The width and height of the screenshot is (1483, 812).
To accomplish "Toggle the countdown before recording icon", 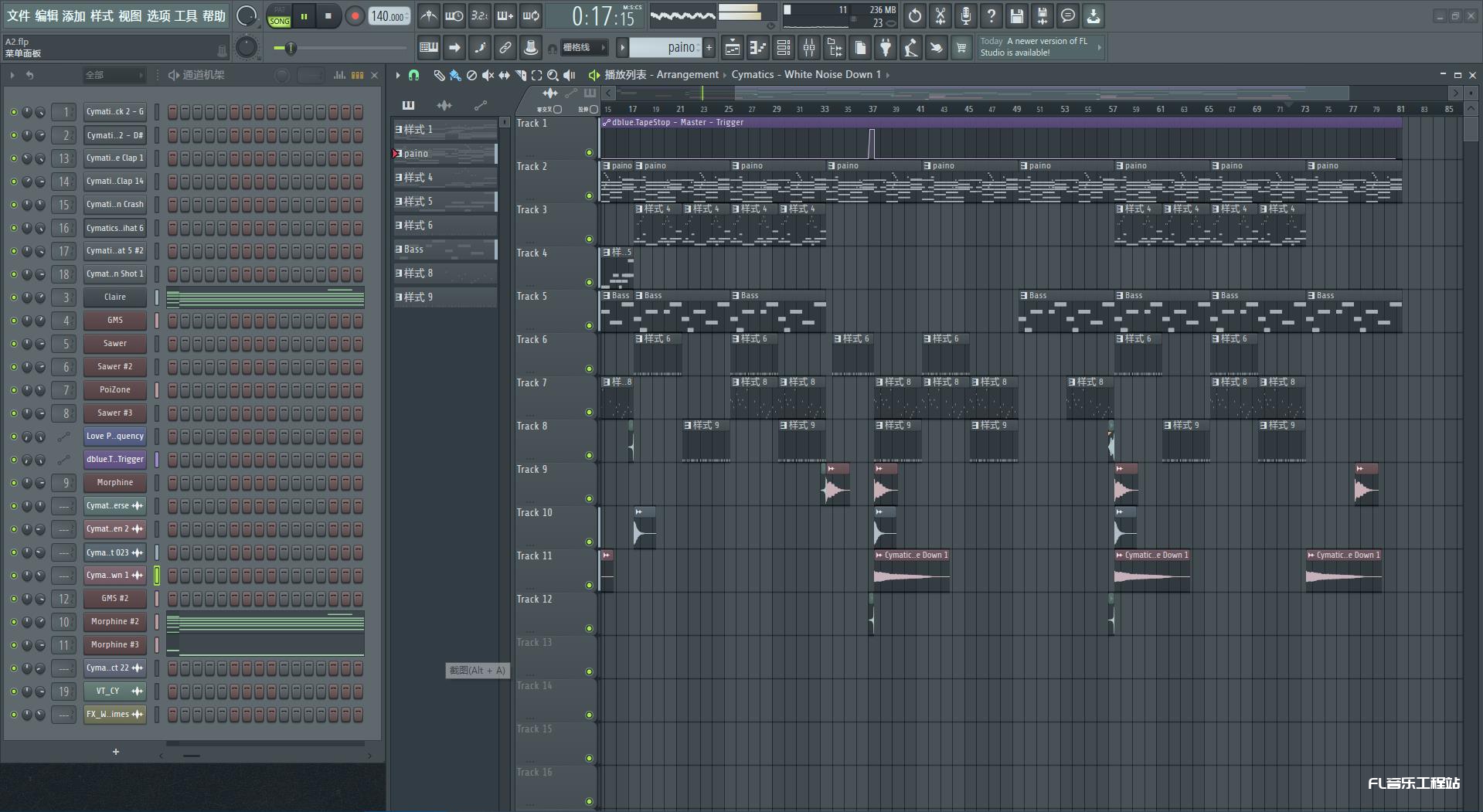I will pyautogui.click(x=479, y=15).
